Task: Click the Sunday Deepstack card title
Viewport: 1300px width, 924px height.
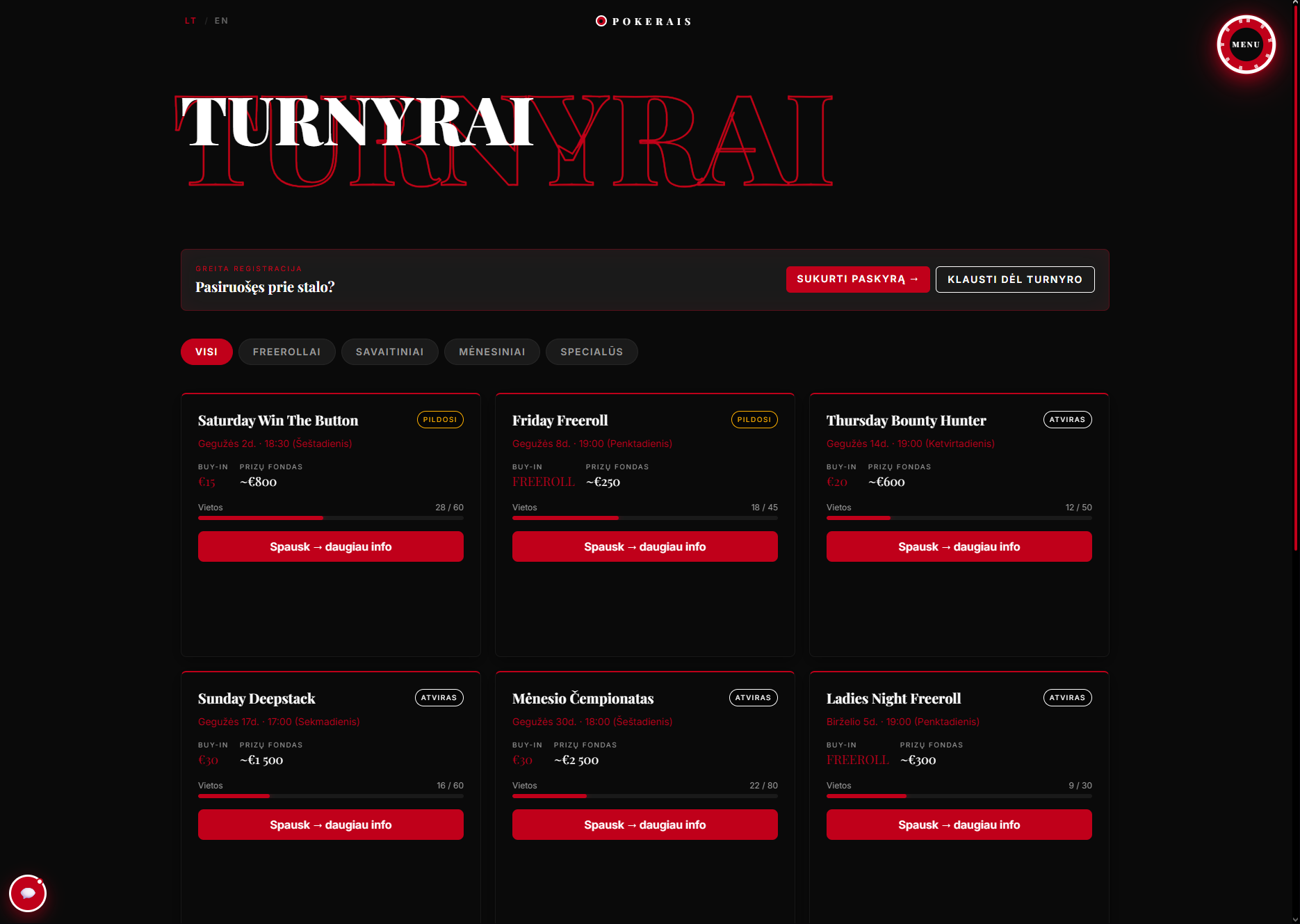Action: click(257, 699)
